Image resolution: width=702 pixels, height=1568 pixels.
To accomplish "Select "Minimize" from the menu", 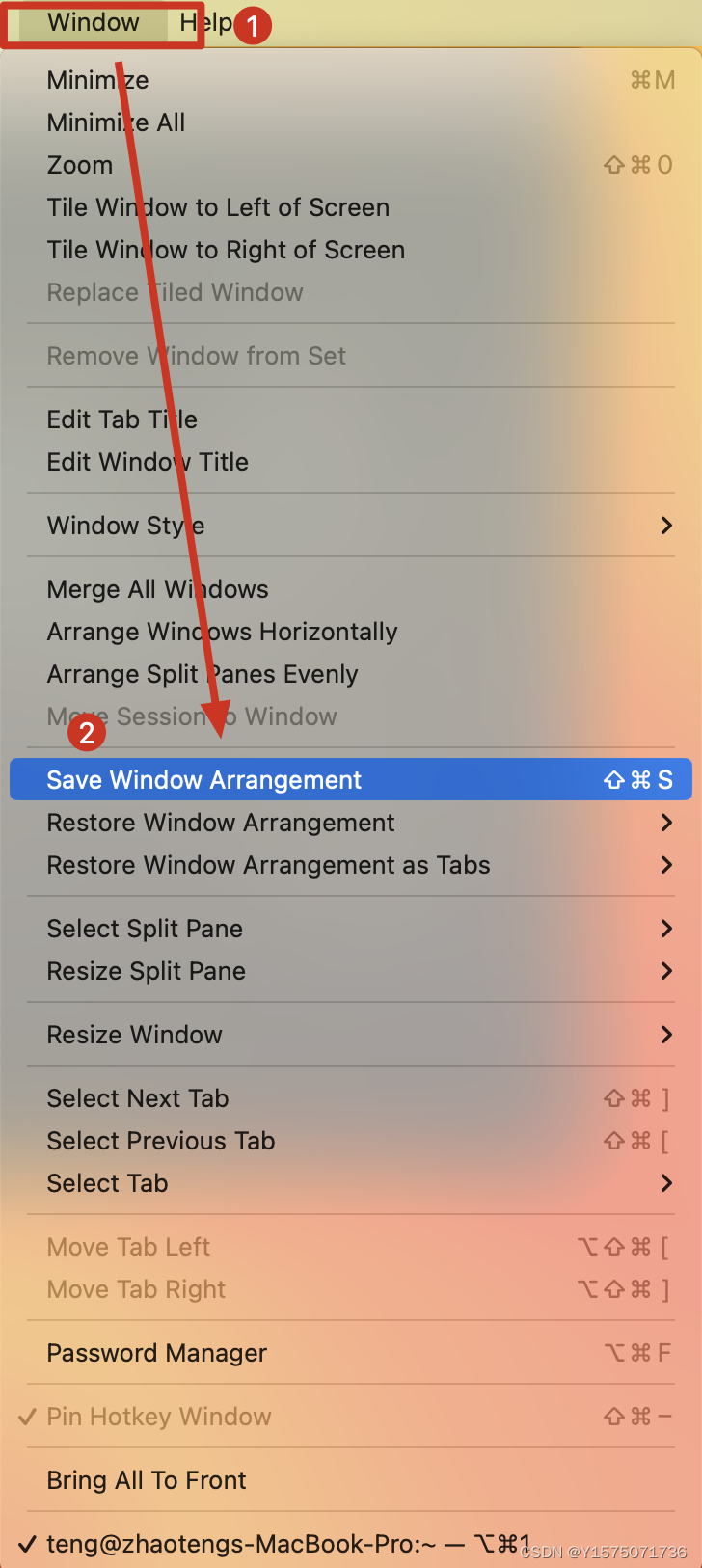I will point(97,80).
